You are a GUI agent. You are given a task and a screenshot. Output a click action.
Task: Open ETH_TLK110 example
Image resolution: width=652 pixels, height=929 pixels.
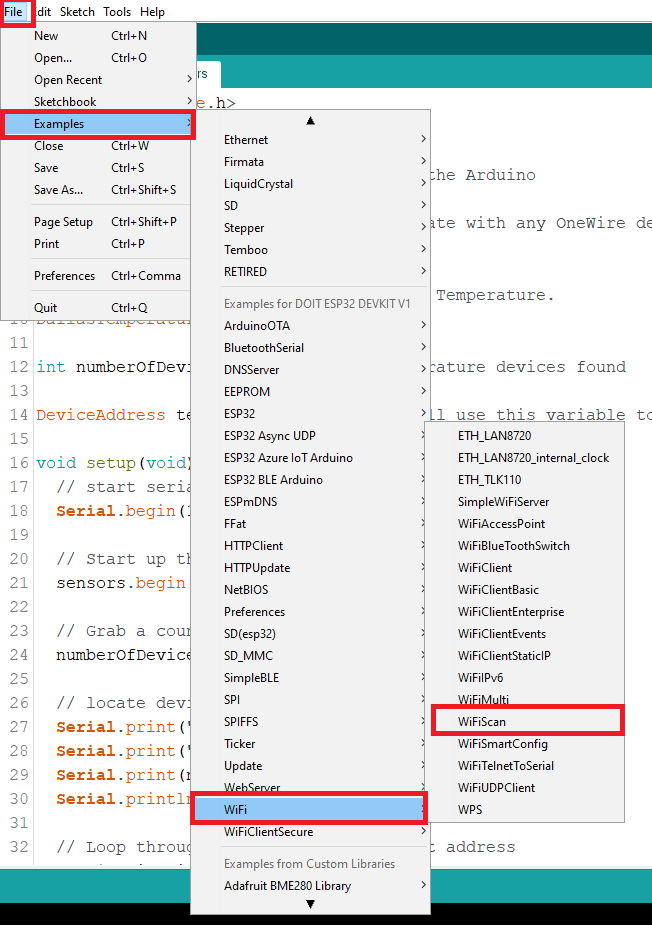tap(525, 479)
